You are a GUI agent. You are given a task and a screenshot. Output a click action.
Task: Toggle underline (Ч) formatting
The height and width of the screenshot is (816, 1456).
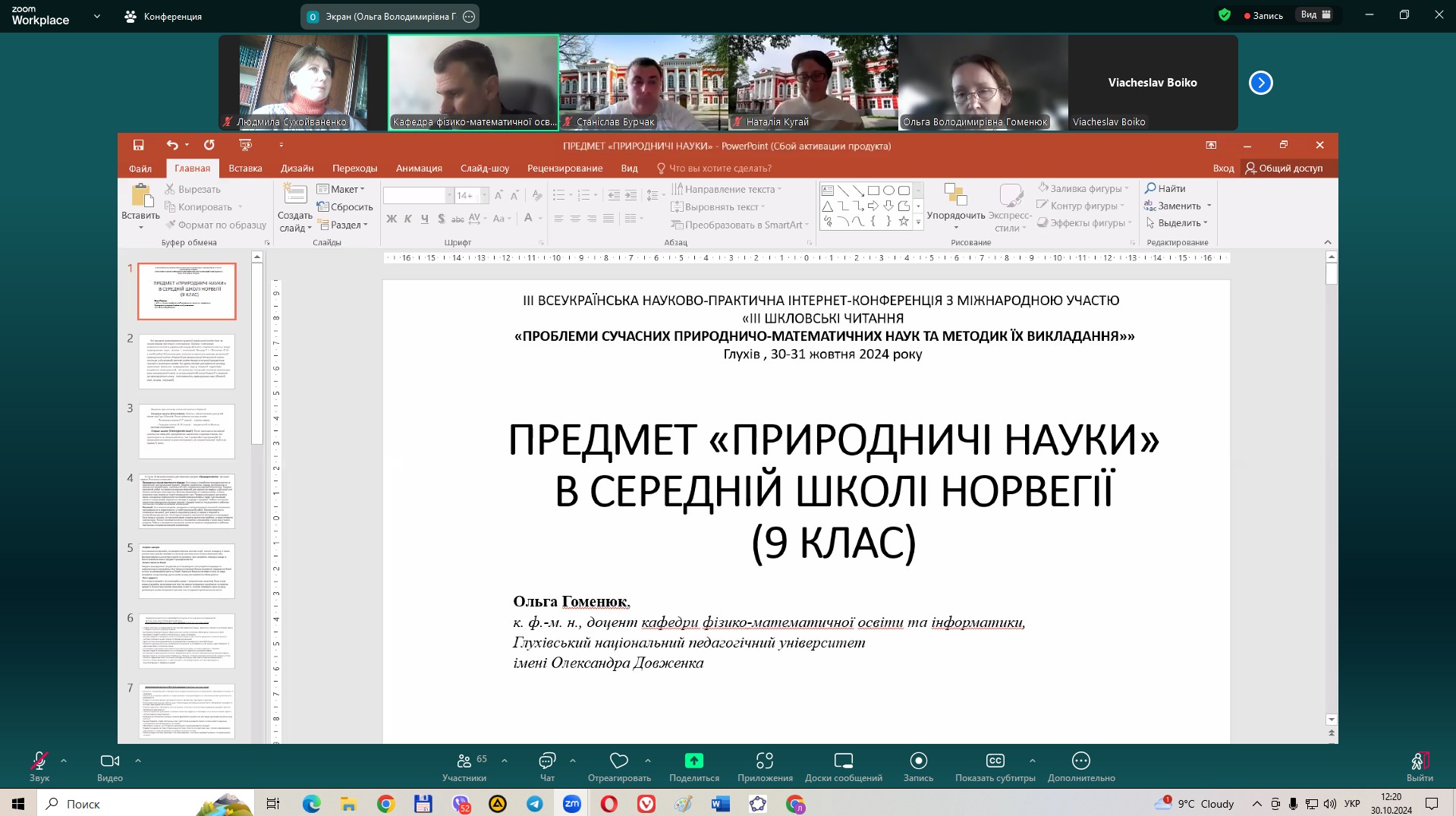(x=424, y=219)
